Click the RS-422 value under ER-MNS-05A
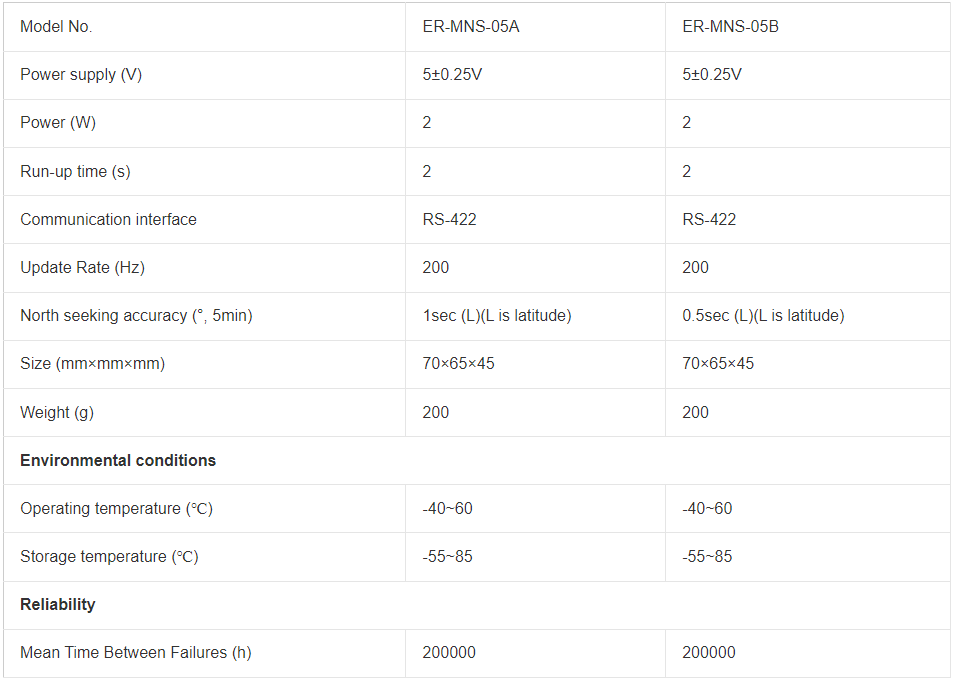 [449, 219]
